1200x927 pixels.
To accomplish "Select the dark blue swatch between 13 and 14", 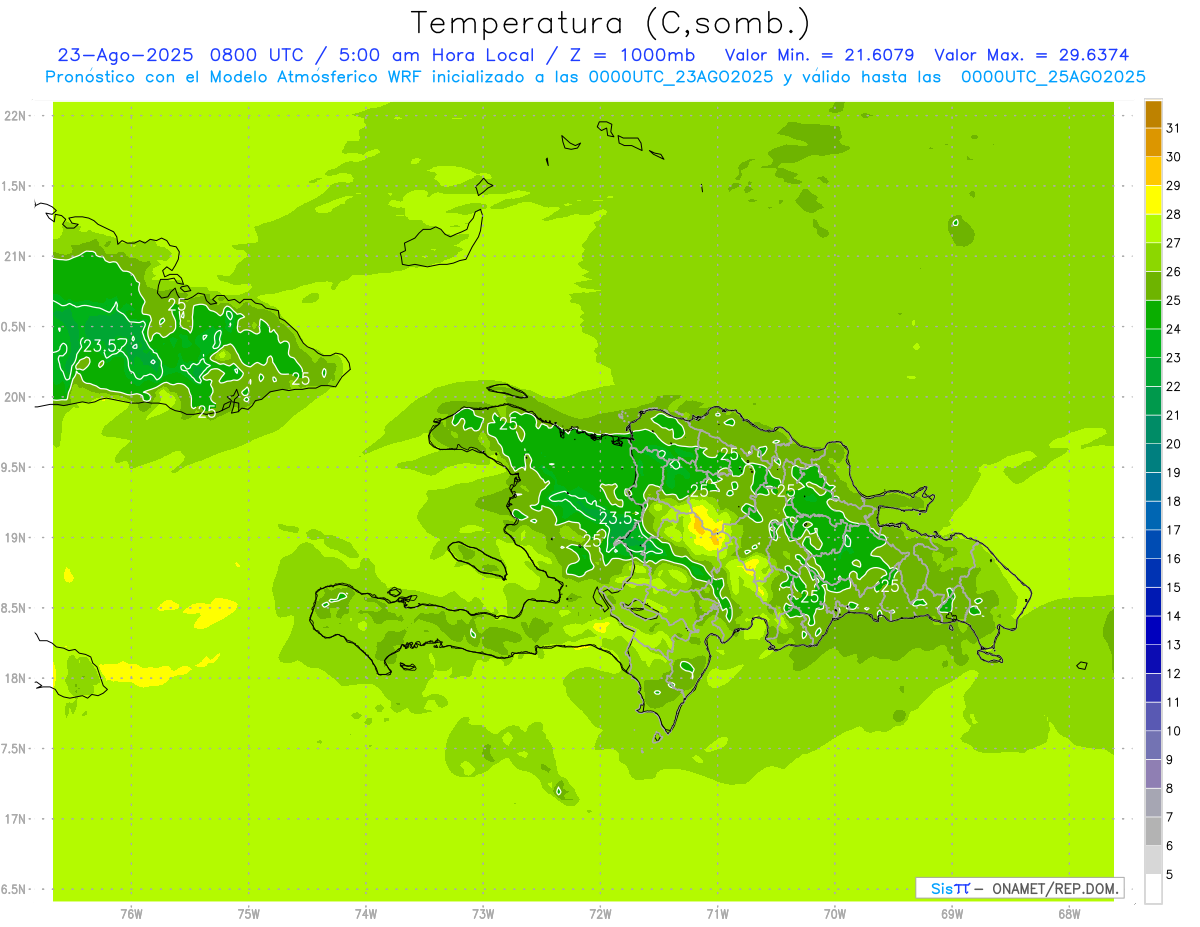I will (1154, 630).
